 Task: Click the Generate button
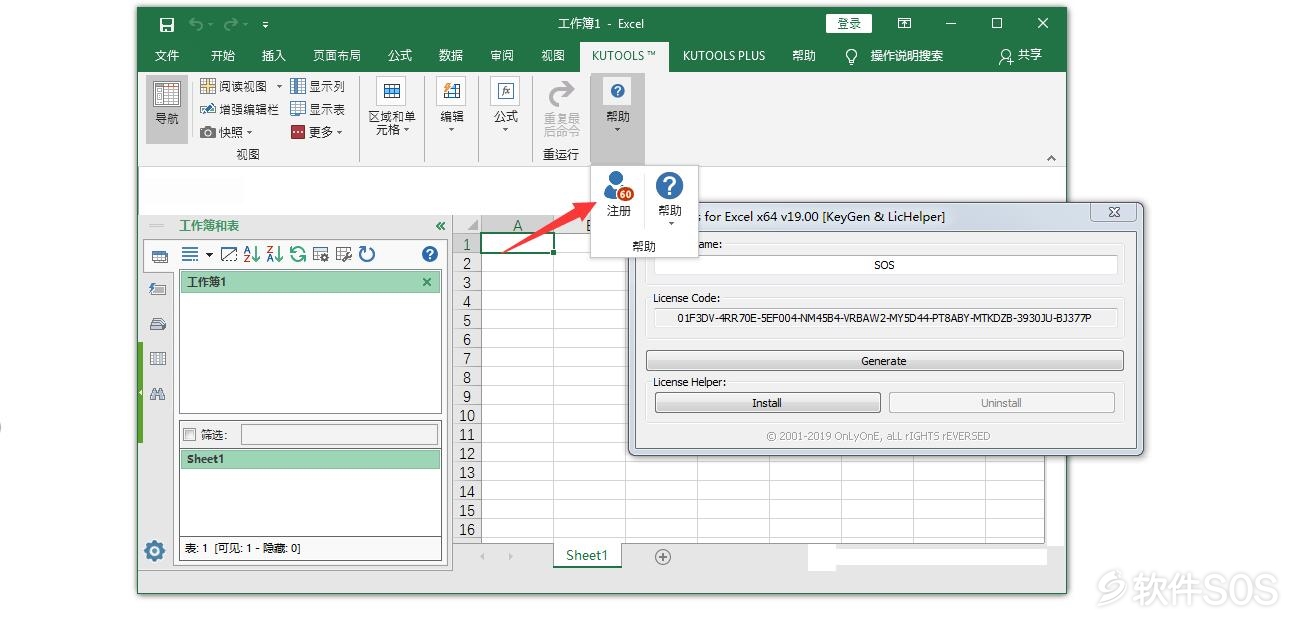point(885,361)
